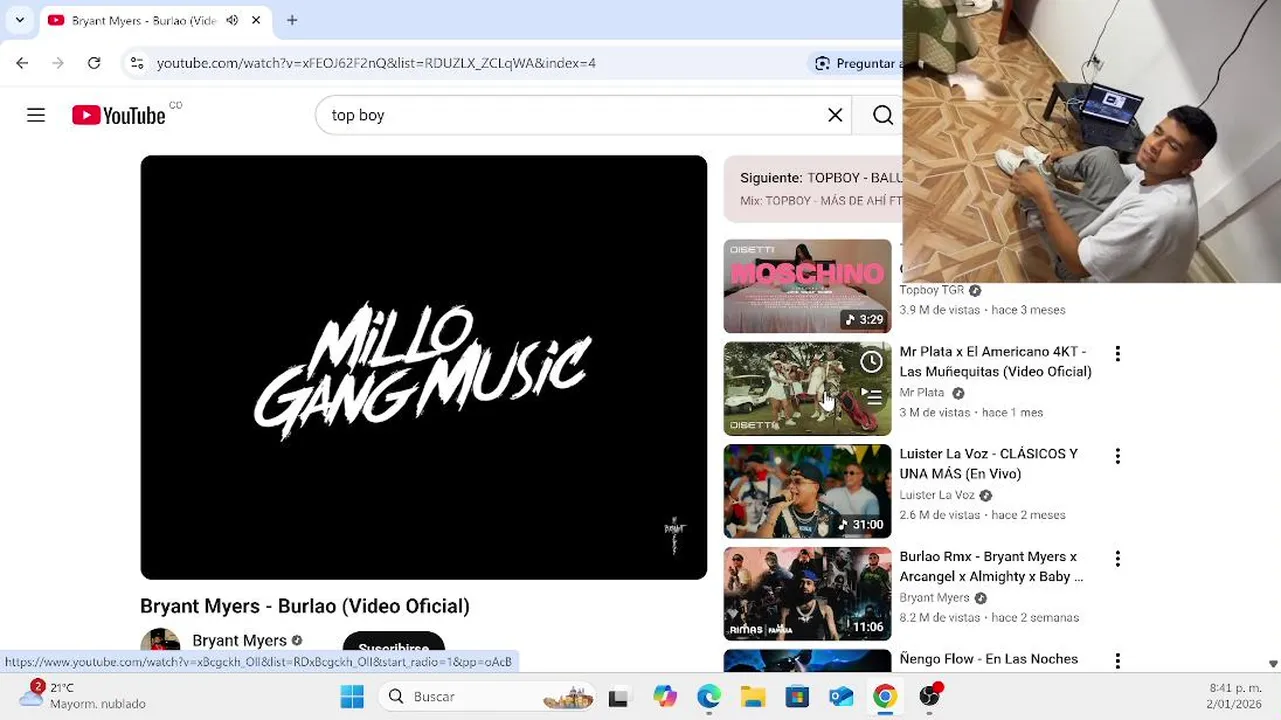Open the Siguiente TOPBOY mix panel header
The image size is (1281, 720).
pos(813,188)
